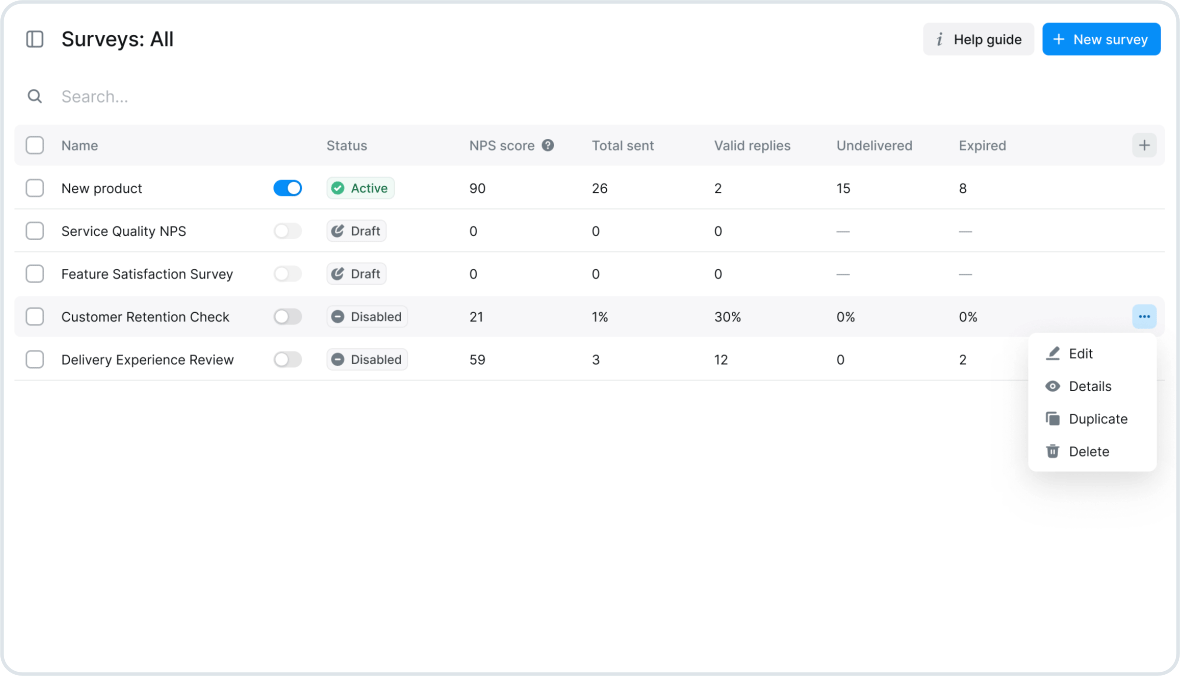
Task: Open the NPS score help tooltip icon
Action: coord(548,145)
